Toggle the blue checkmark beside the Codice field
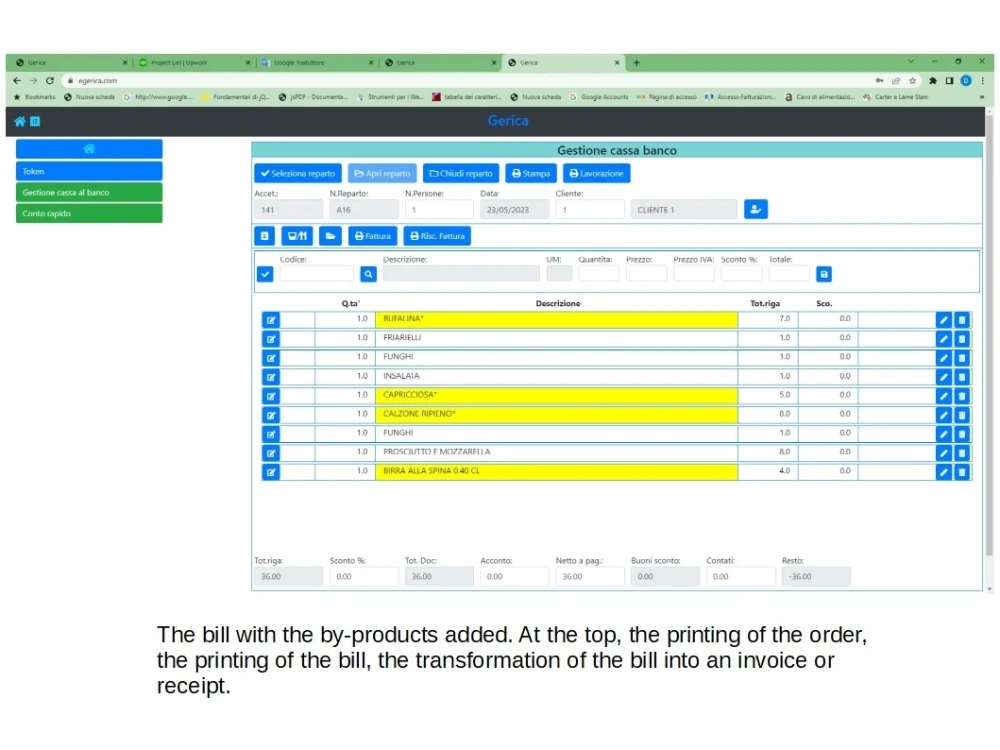Viewport: 1000px width, 750px height. tap(265, 274)
